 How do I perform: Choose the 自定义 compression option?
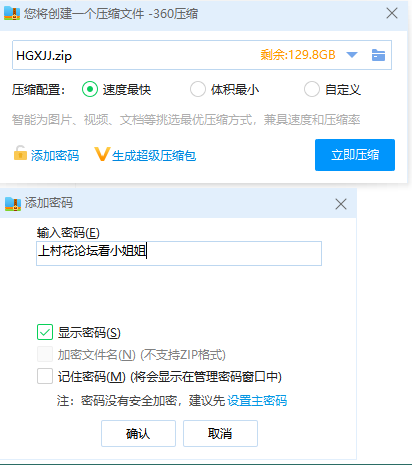[312, 89]
